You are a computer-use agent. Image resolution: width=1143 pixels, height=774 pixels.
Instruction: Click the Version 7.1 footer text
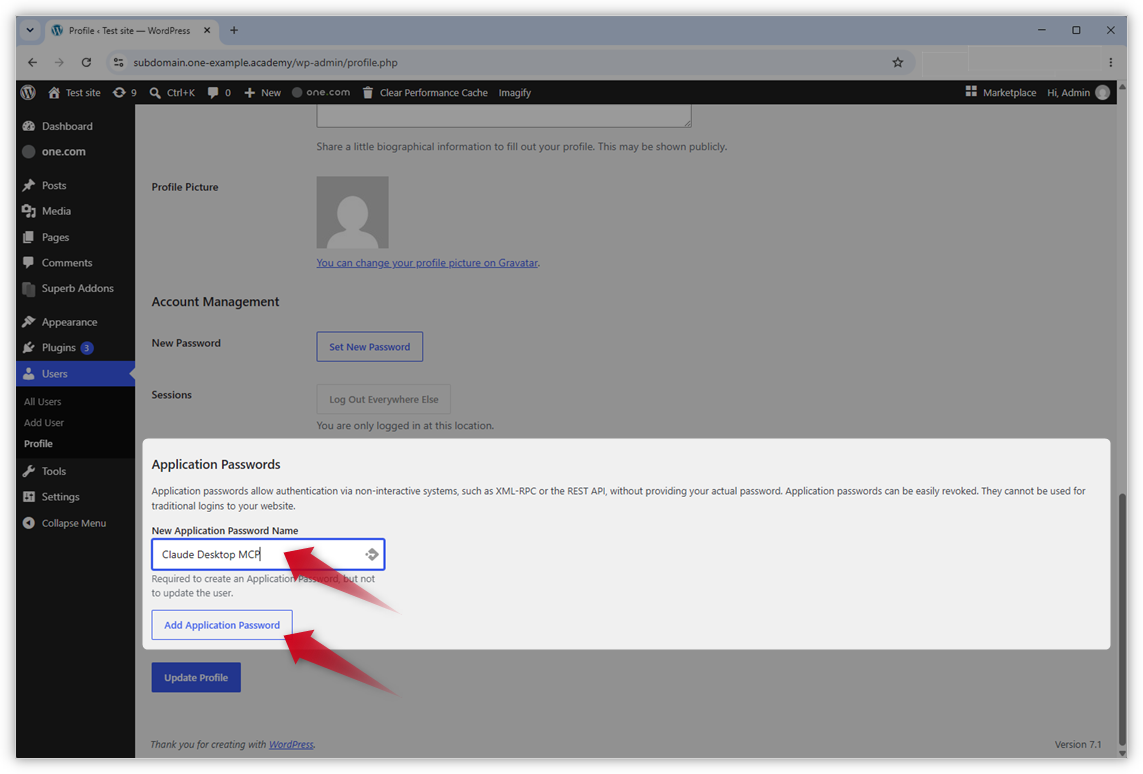(x=1077, y=744)
